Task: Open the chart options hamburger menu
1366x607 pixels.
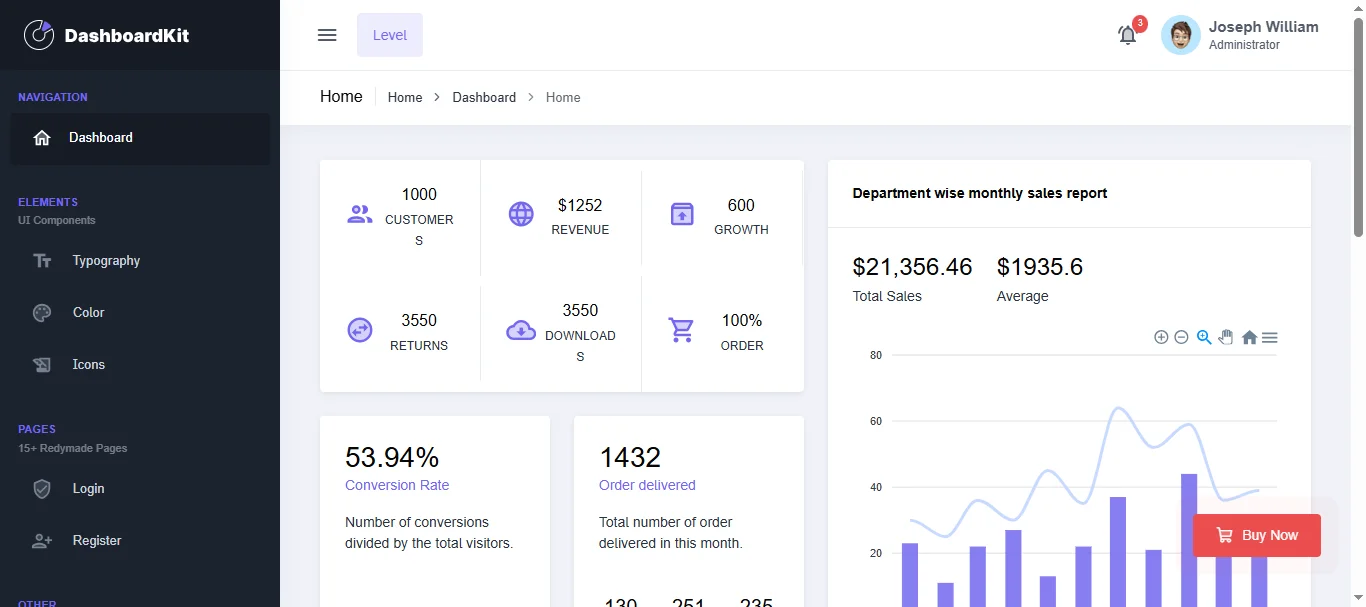Action: pos(1269,337)
